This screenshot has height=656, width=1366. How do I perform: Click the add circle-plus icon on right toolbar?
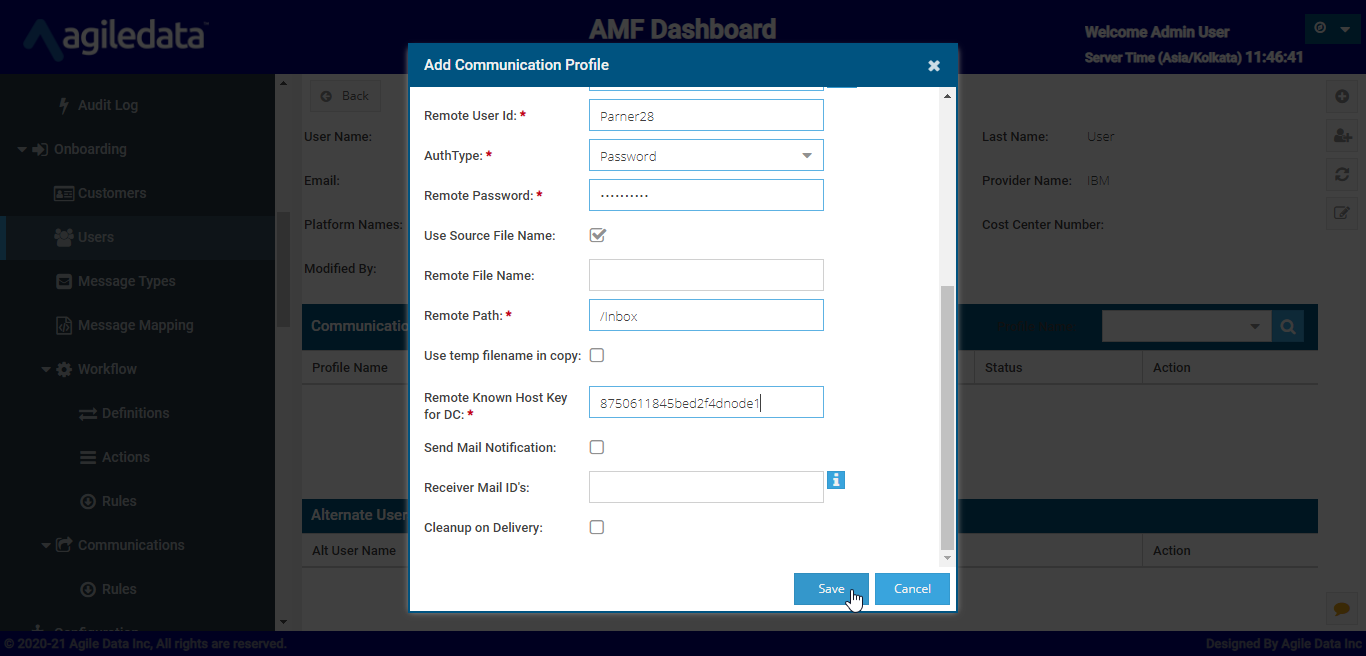coord(1342,97)
